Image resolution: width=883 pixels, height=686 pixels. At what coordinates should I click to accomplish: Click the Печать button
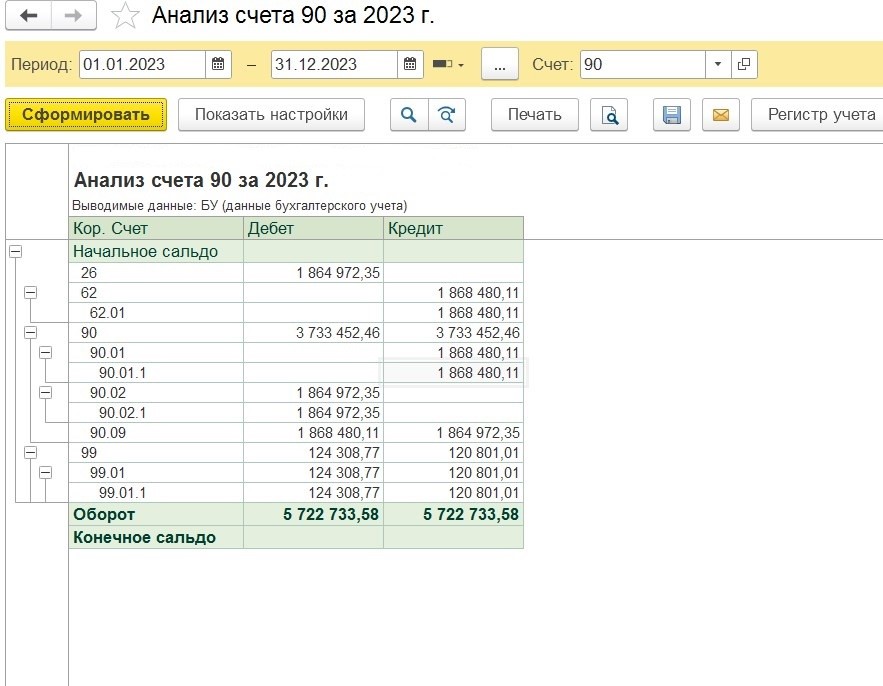click(x=534, y=115)
